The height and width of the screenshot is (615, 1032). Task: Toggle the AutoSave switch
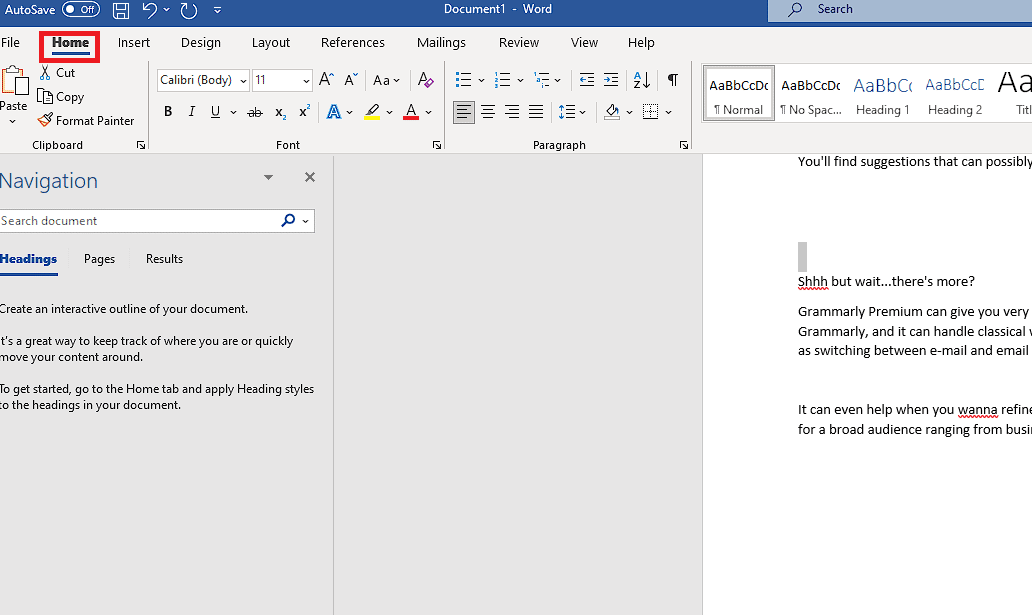(x=80, y=9)
